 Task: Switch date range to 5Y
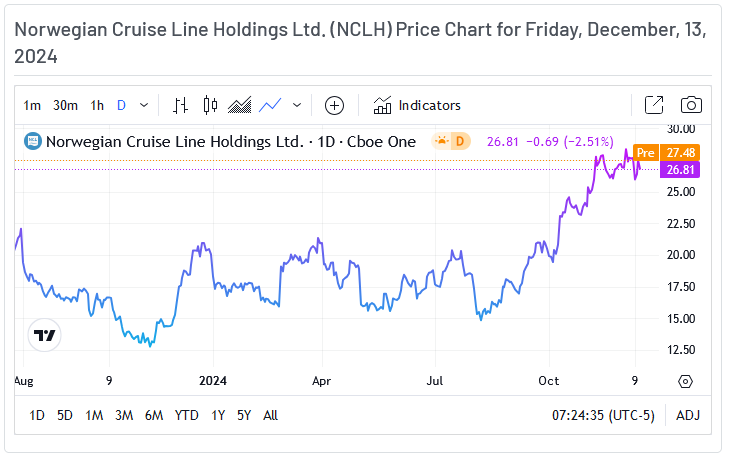tap(244, 415)
